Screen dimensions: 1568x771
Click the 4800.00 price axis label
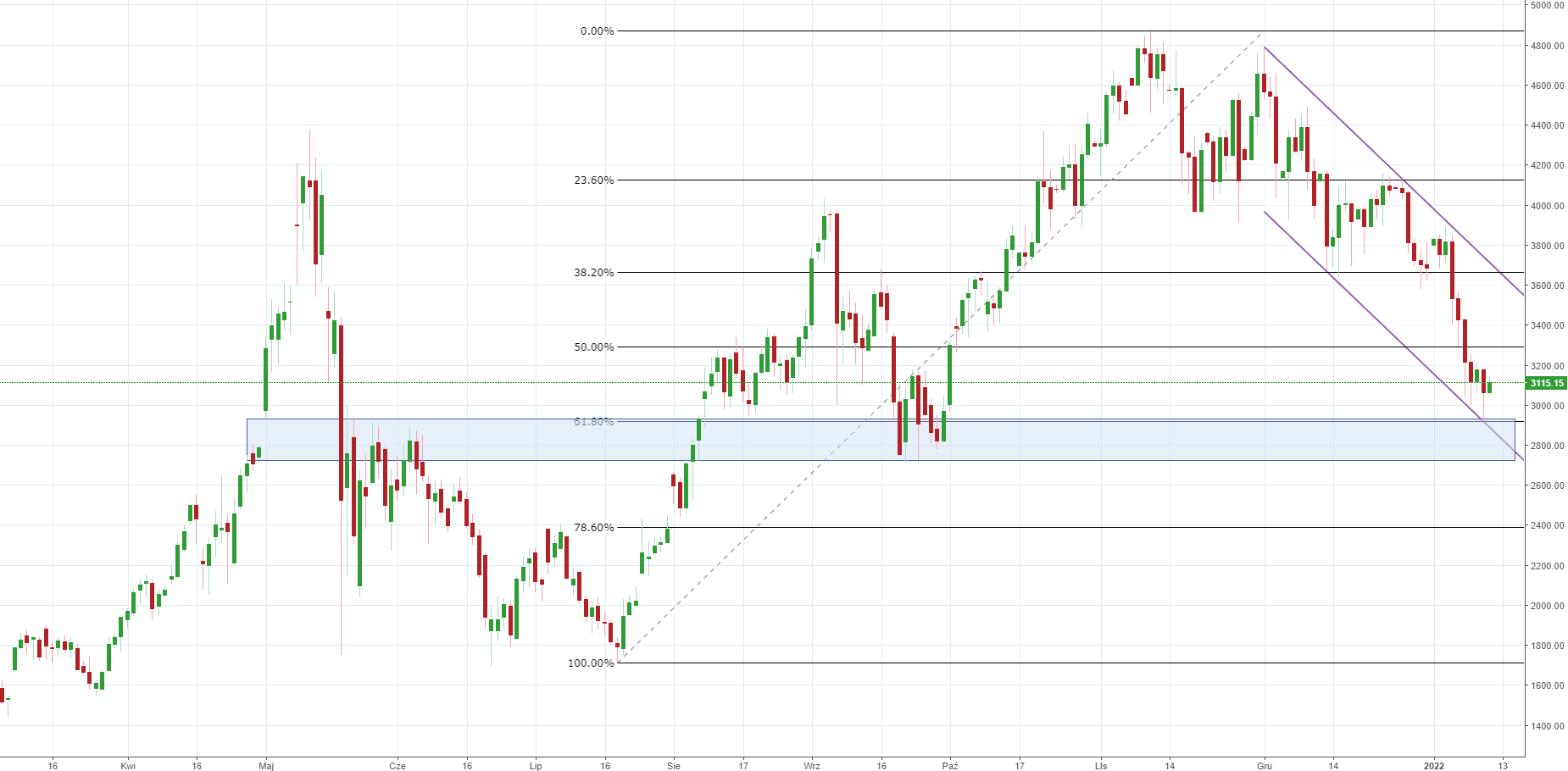(1548, 46)
